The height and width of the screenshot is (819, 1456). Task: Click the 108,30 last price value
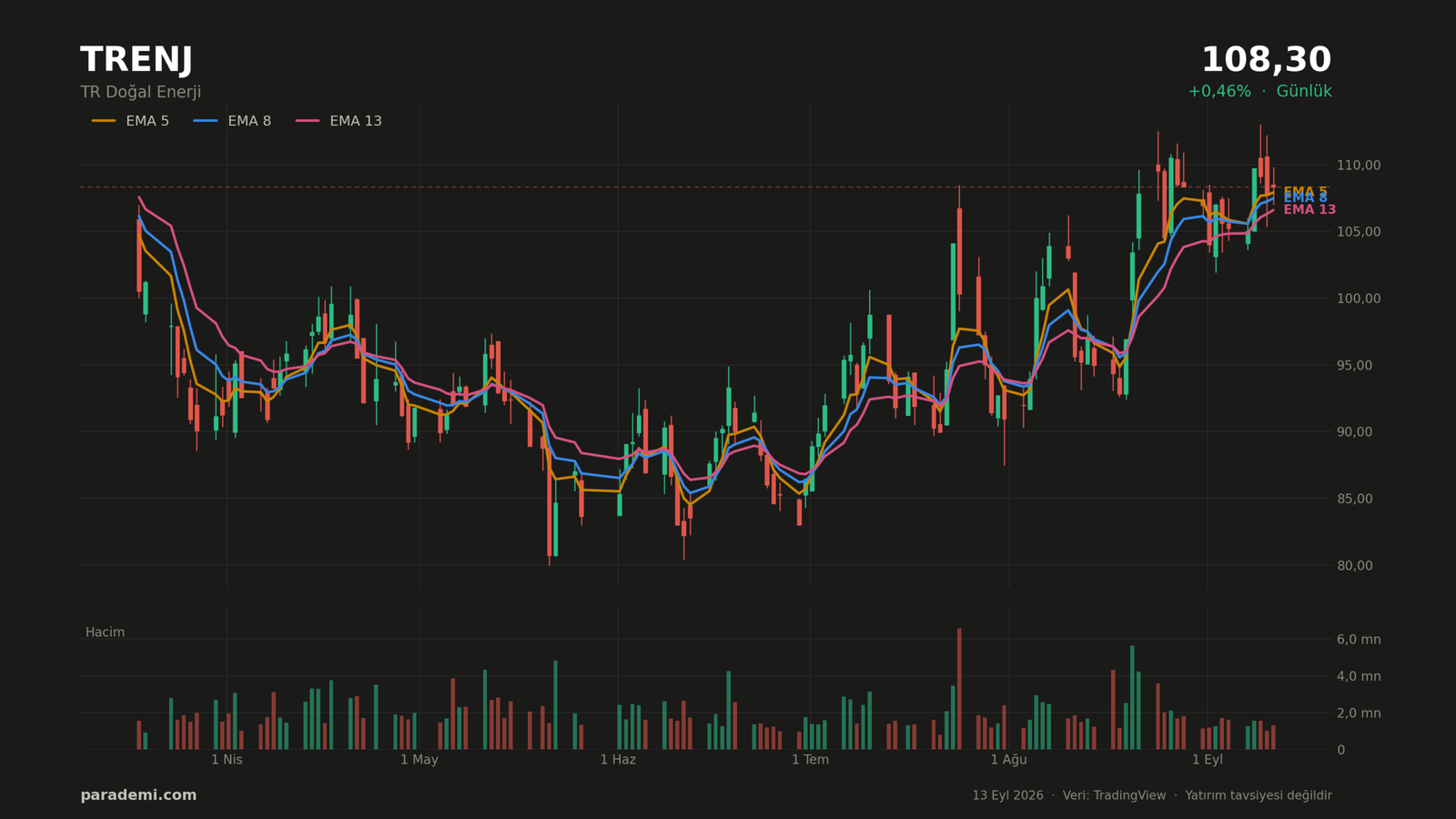pyautogui.click(x=1266, y=60)
